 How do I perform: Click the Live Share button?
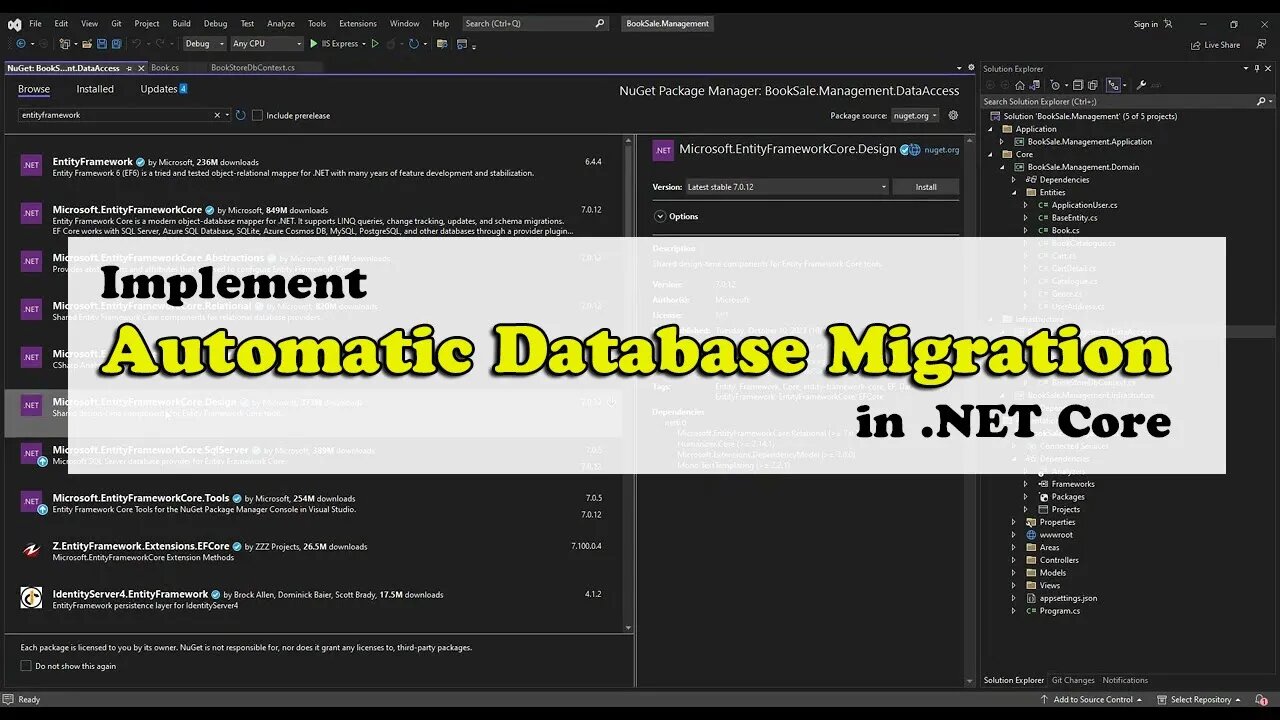(x=1215, y=44)
